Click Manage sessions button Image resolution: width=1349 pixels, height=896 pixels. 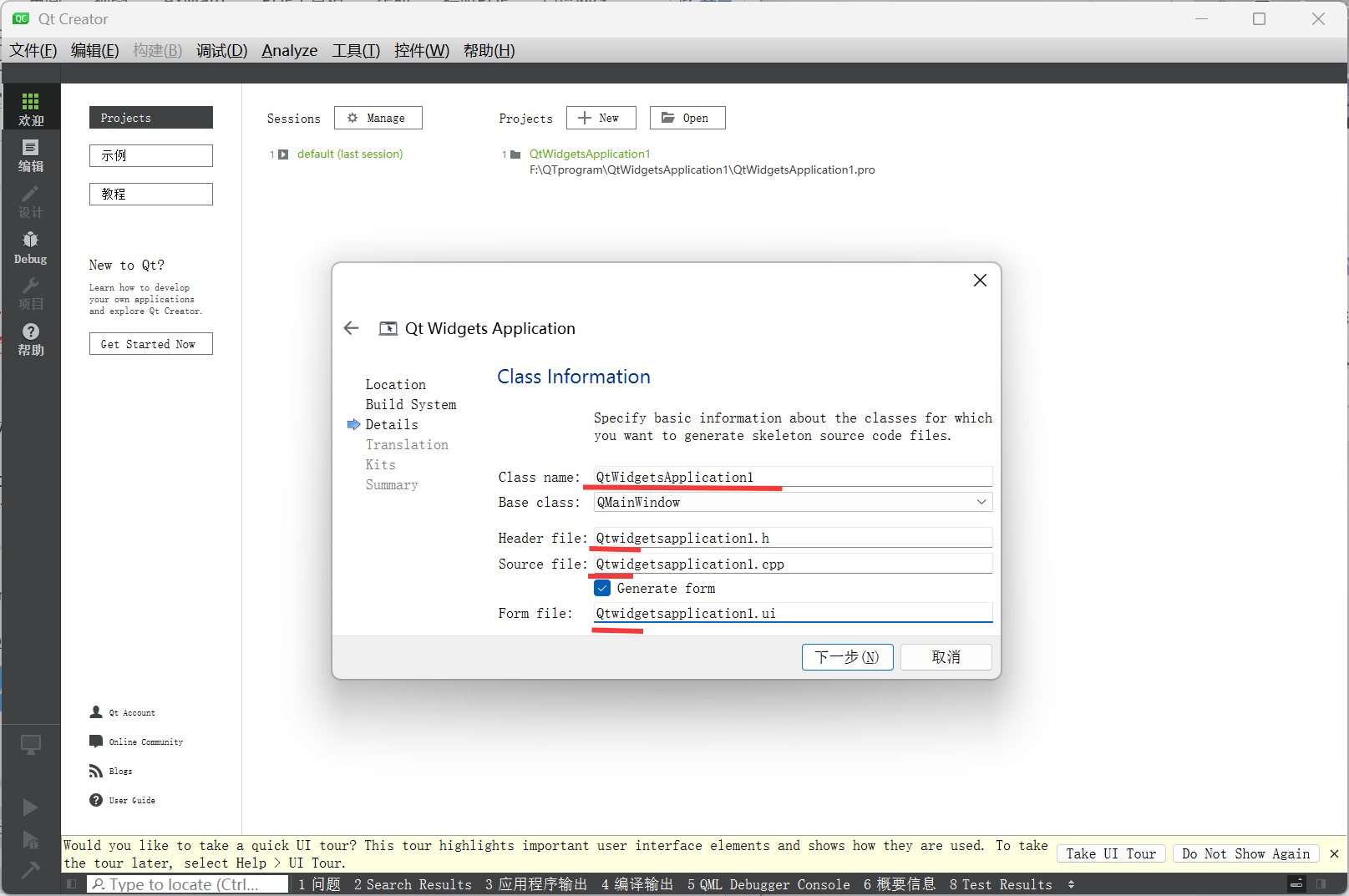[378, 118]
